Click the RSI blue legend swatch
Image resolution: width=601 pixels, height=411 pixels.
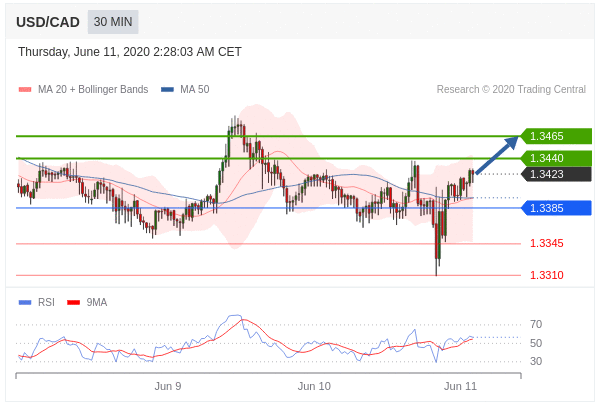(x=25, y=302)
